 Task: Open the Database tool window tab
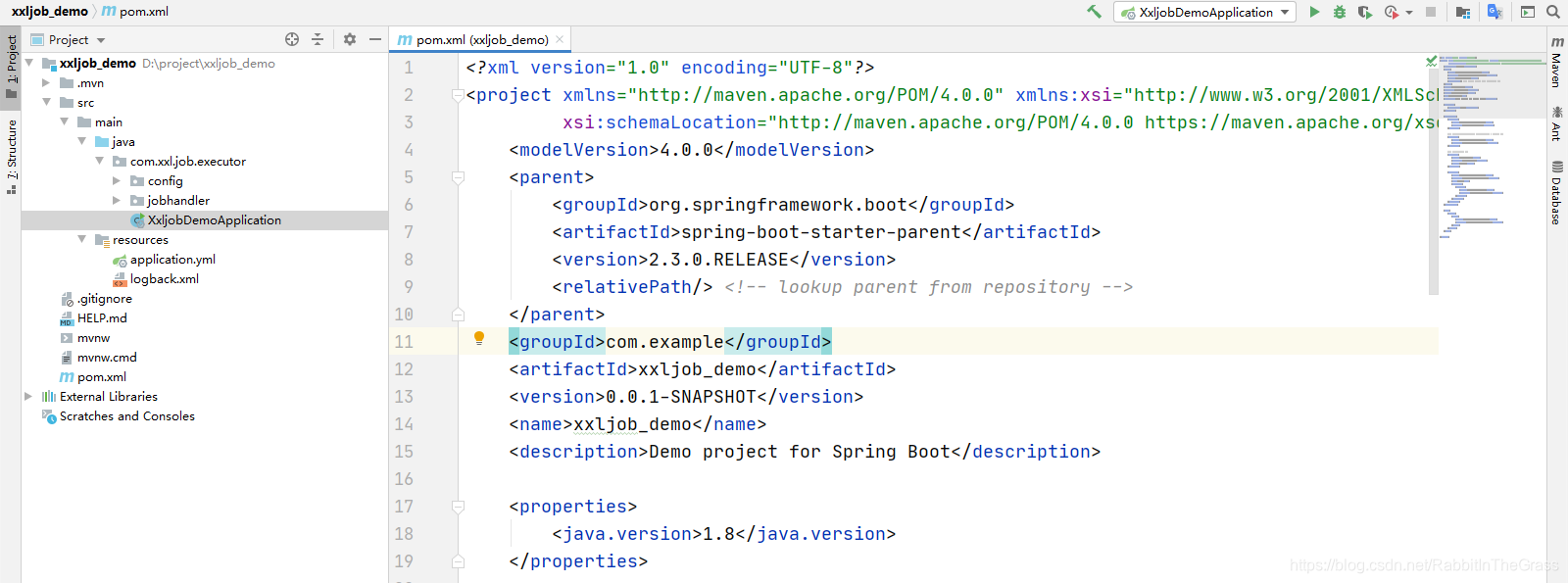click(x=1556, y=193)
